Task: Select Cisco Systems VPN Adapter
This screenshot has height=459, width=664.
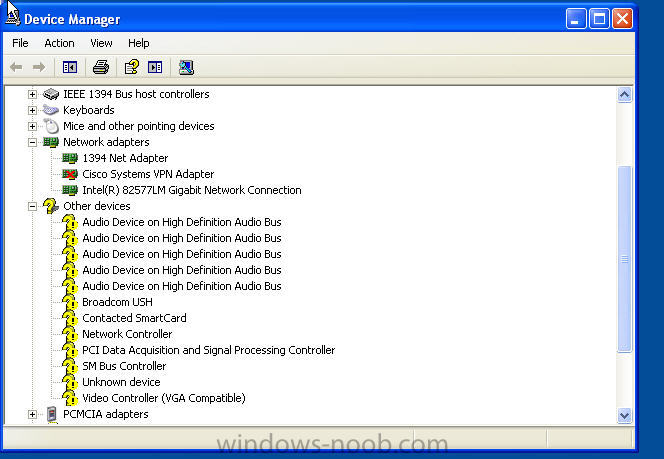Action: tap(148, 174)
